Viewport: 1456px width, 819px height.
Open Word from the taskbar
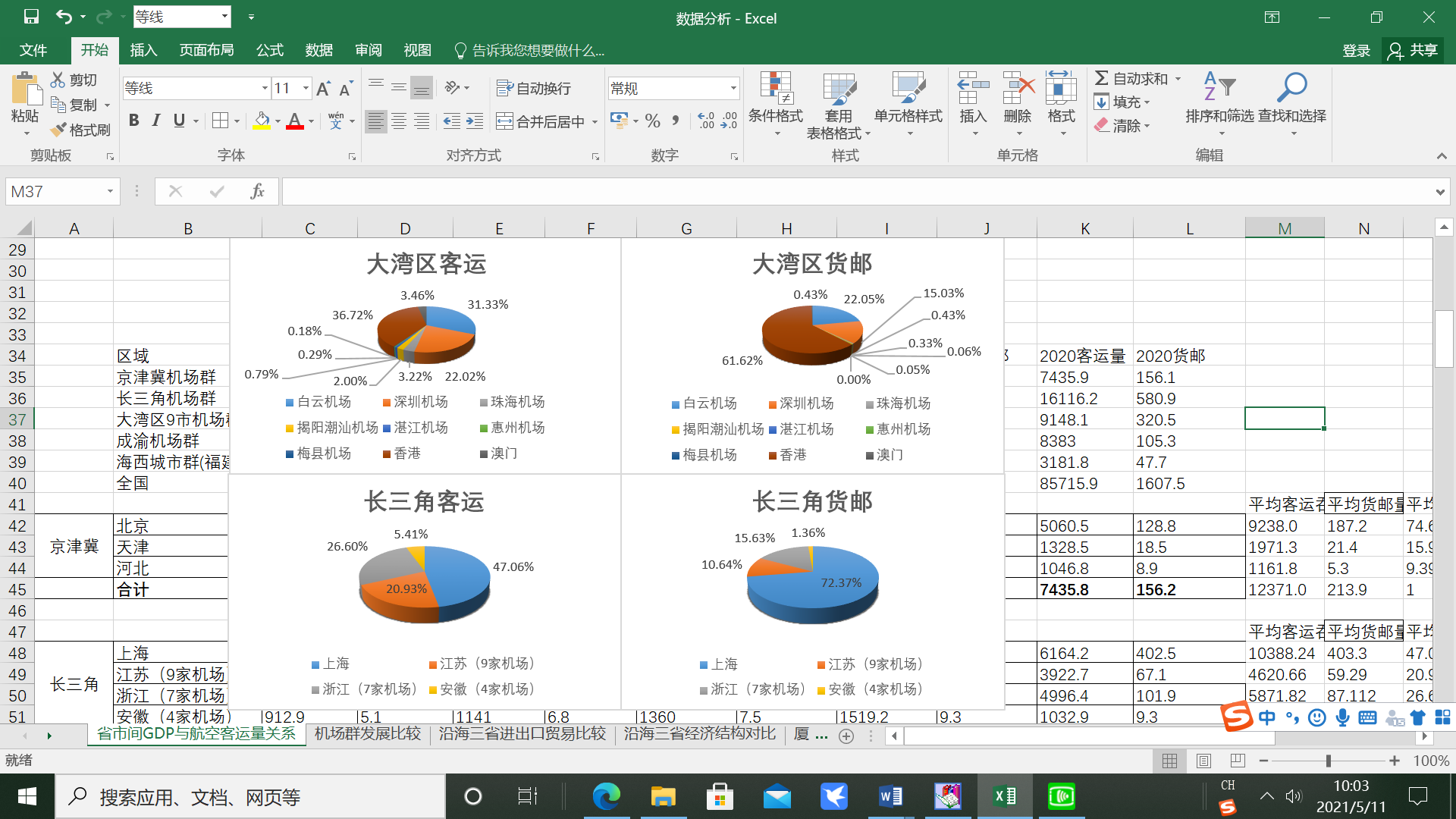[x=890, y=796]
